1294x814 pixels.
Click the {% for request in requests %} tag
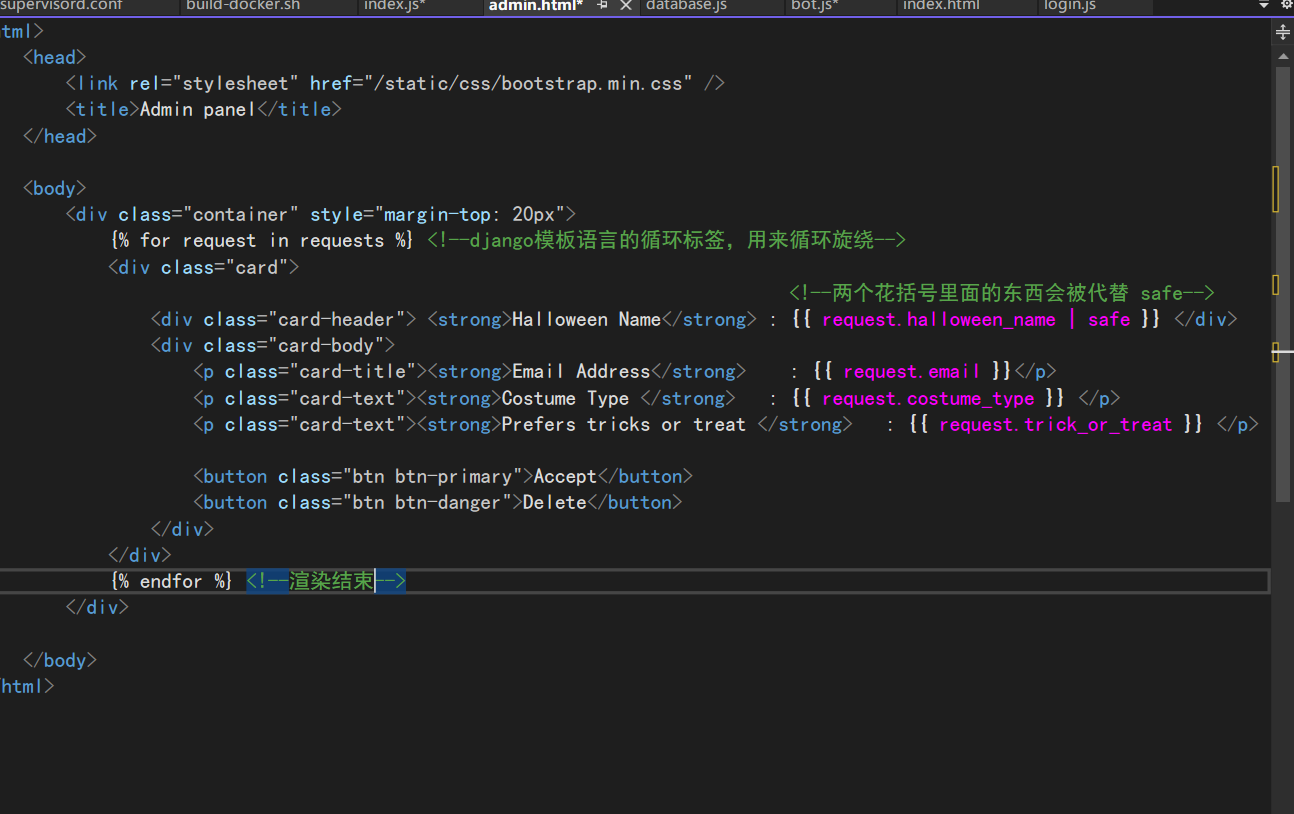coord(262,240)
